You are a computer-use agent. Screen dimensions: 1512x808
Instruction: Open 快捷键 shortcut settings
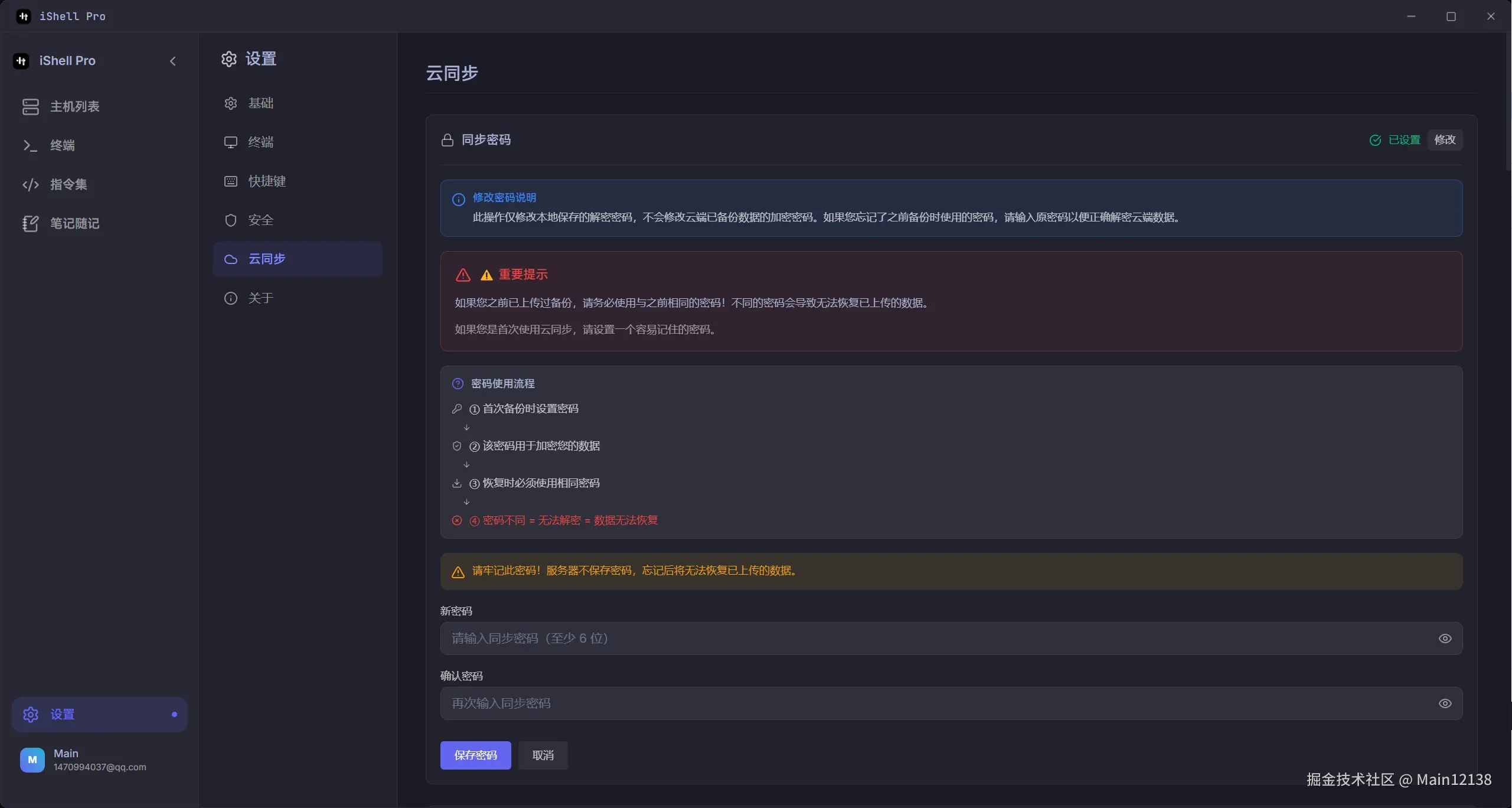point(265,181)
